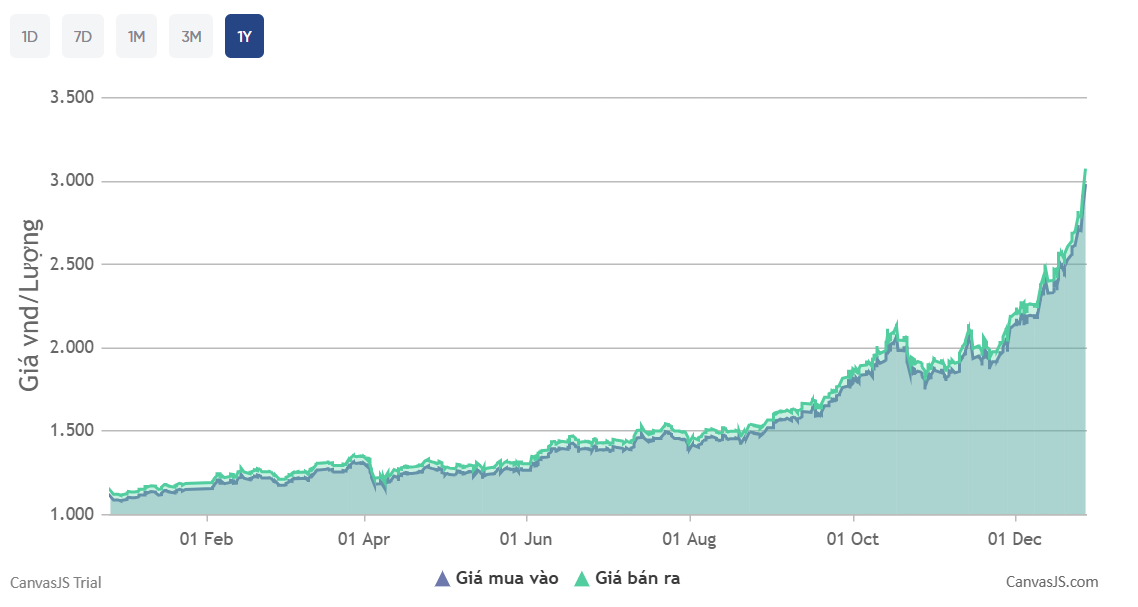Click the 01 Feb x-axis label

coord(207,540)
